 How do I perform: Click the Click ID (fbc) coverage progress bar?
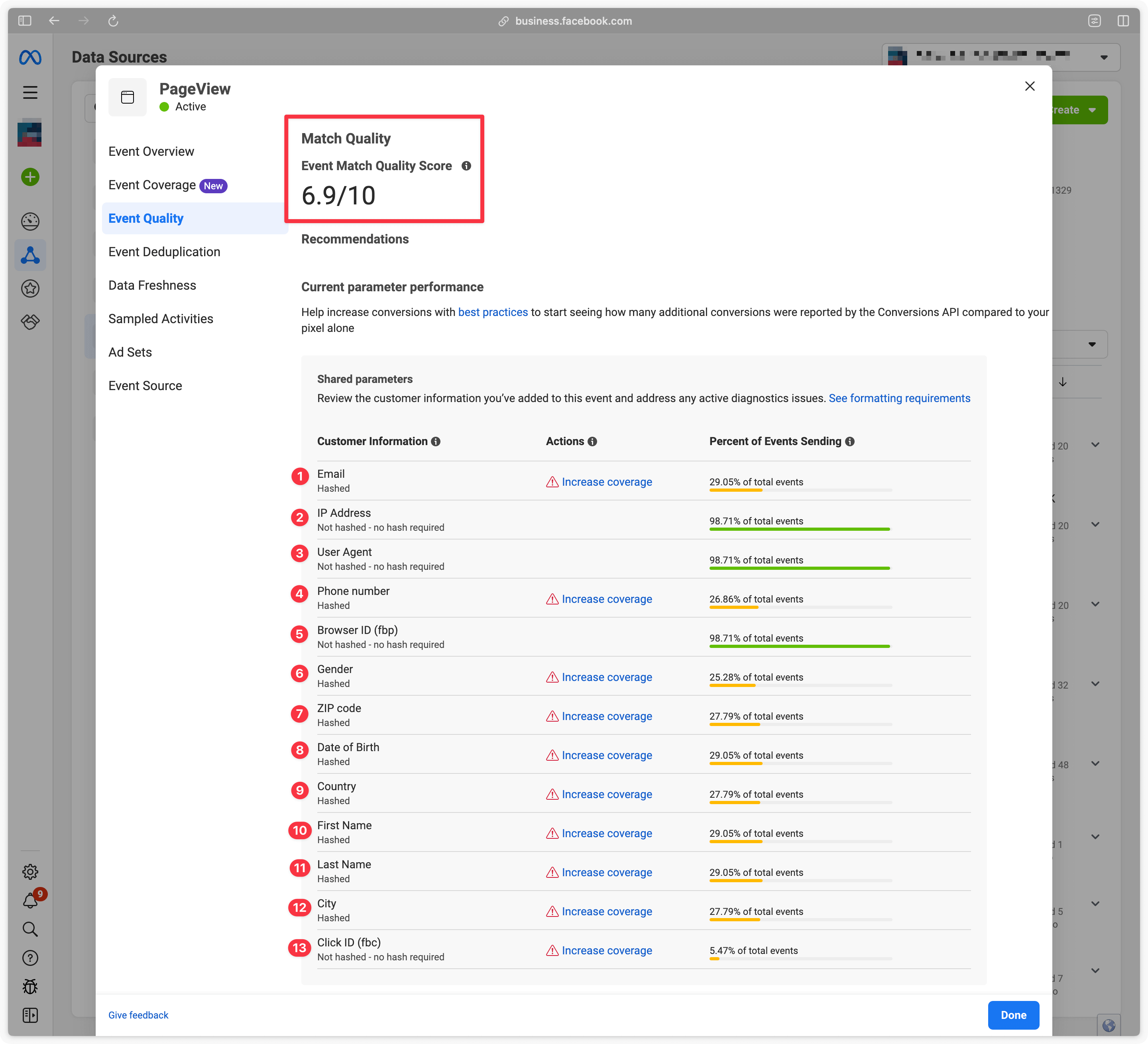pos(800,959)
